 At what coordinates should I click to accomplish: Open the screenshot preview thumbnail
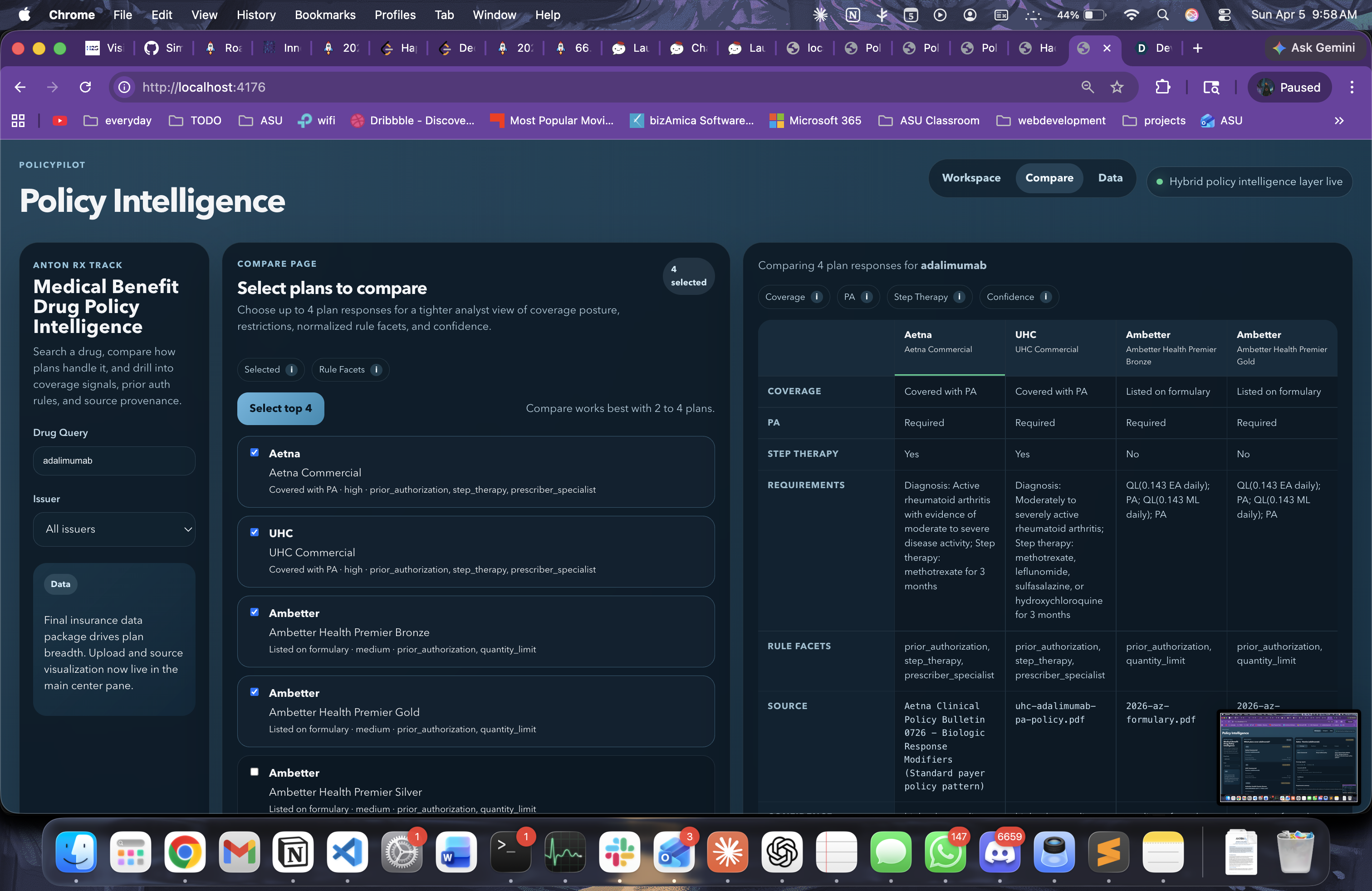1289,757
